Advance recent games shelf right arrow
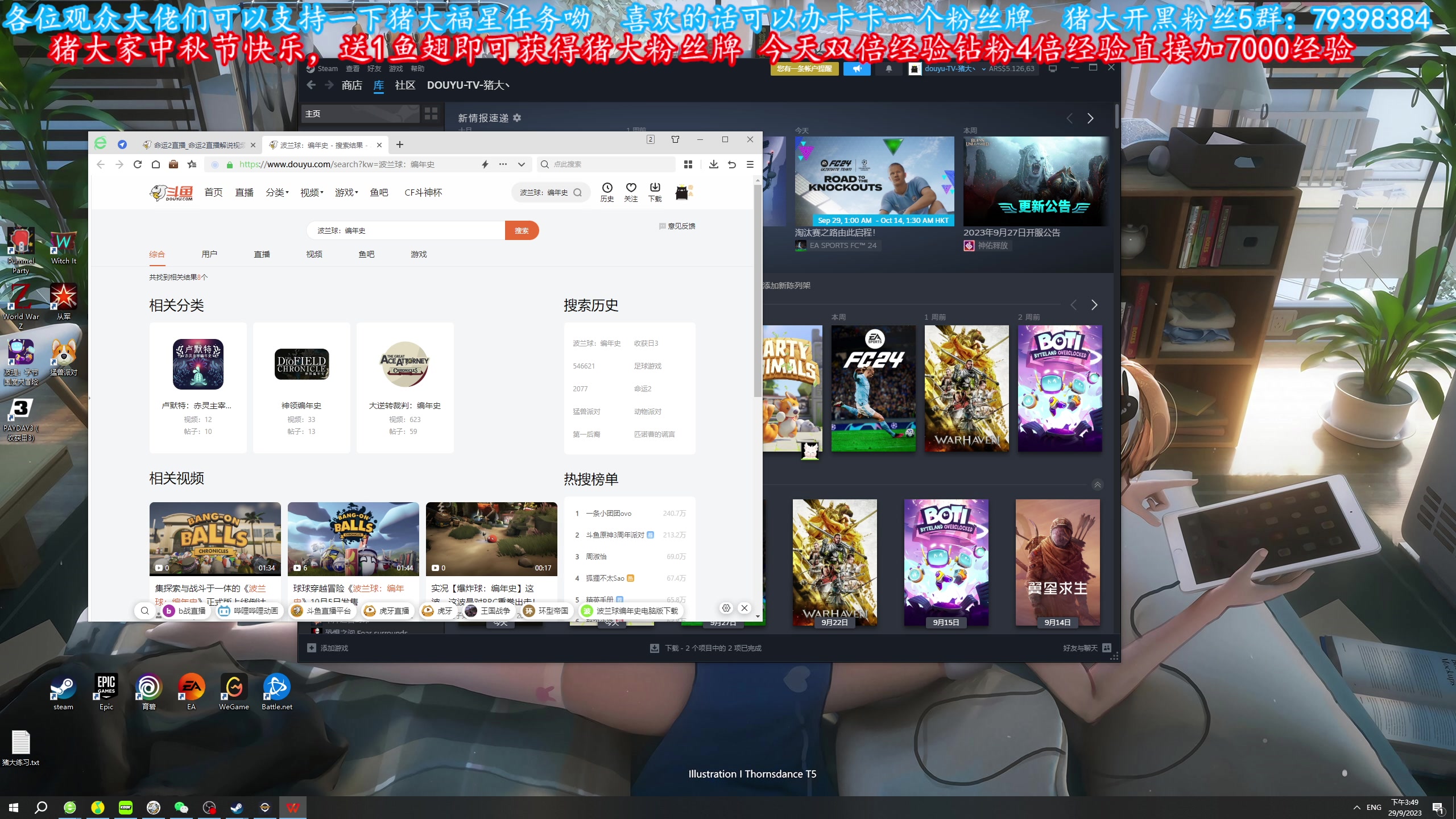This screenshot has height=819, width=1456. [1094, 305]
